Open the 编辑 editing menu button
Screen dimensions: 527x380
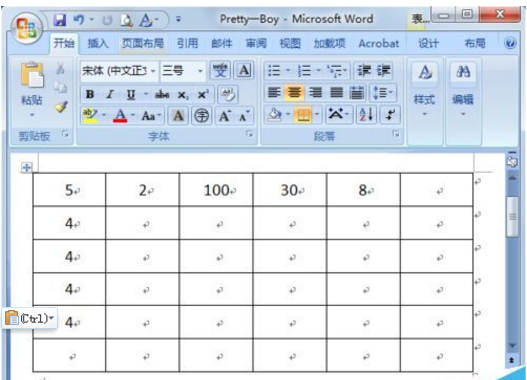point(463,90)
